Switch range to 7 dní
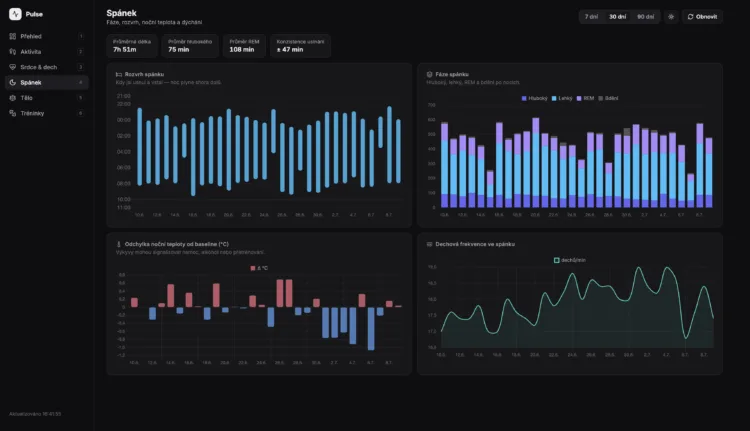The image size is (750, 431). (x=591, y=17)
